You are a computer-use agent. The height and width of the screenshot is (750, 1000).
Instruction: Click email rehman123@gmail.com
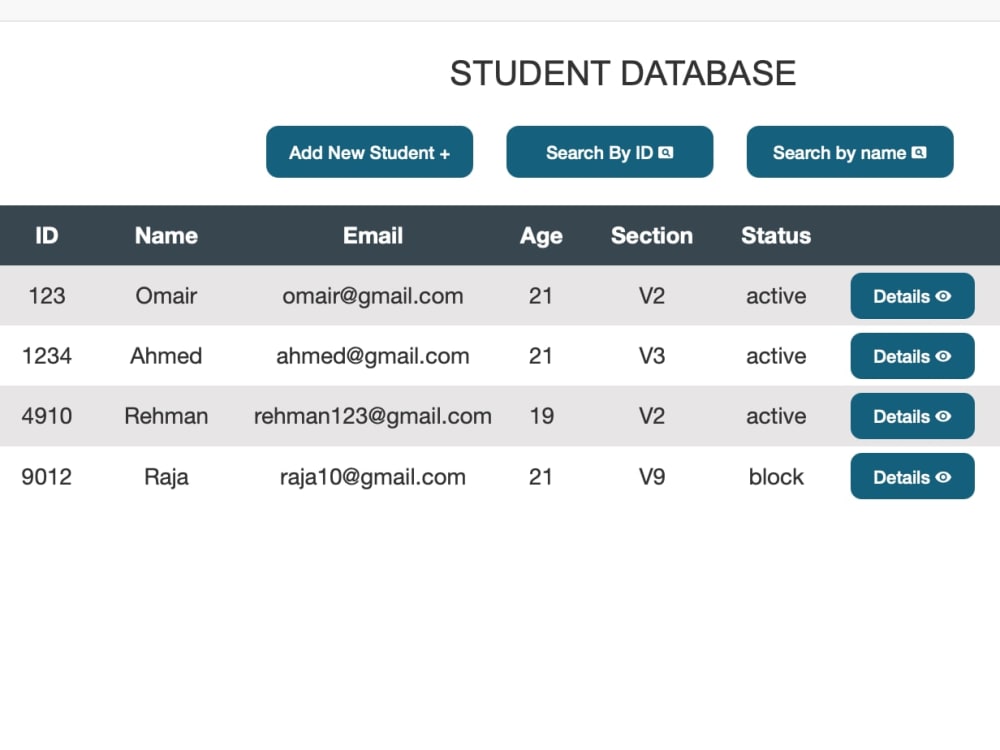point(372,417)
